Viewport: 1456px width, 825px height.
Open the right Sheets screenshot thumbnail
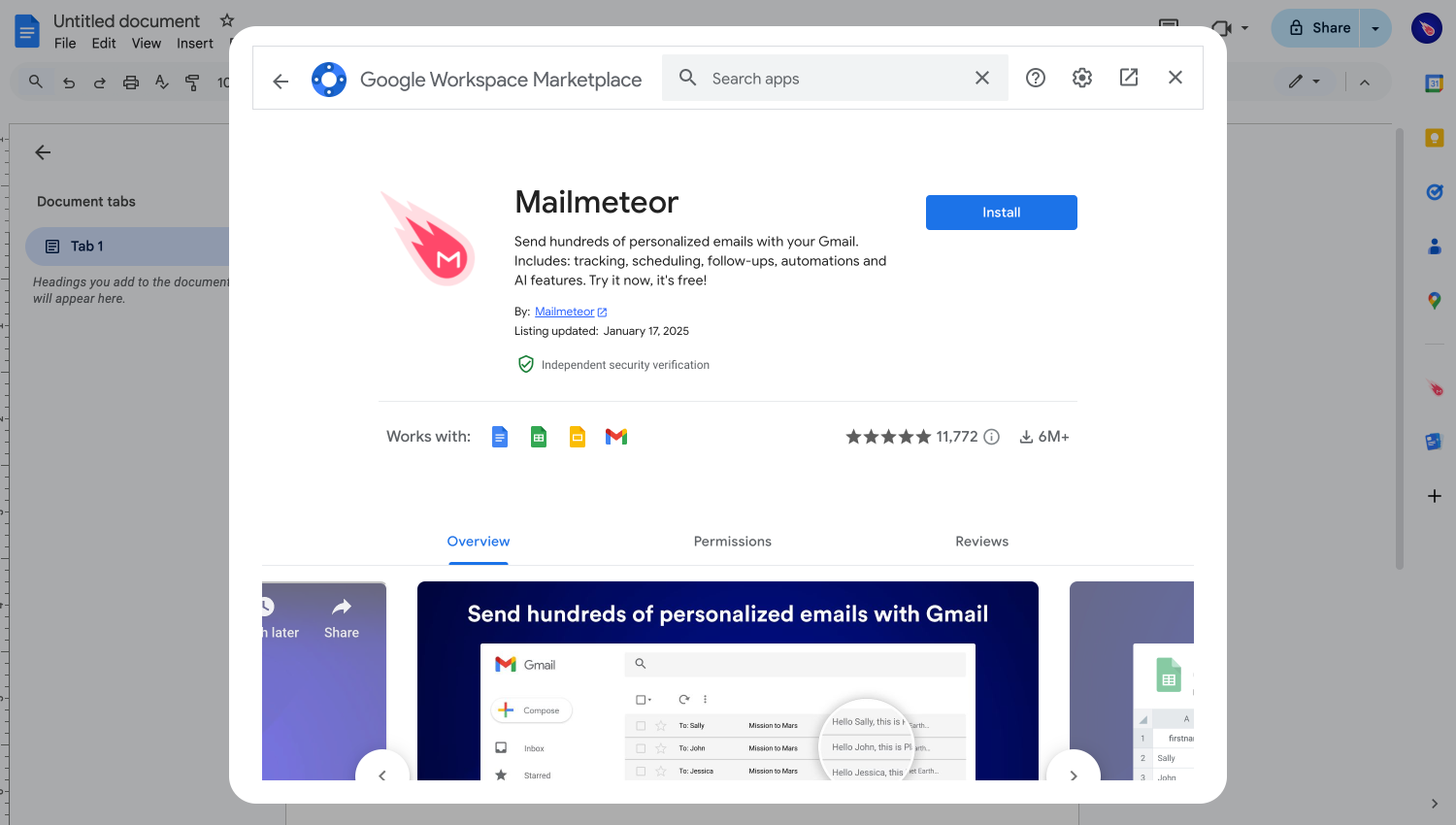point(1132,680)
